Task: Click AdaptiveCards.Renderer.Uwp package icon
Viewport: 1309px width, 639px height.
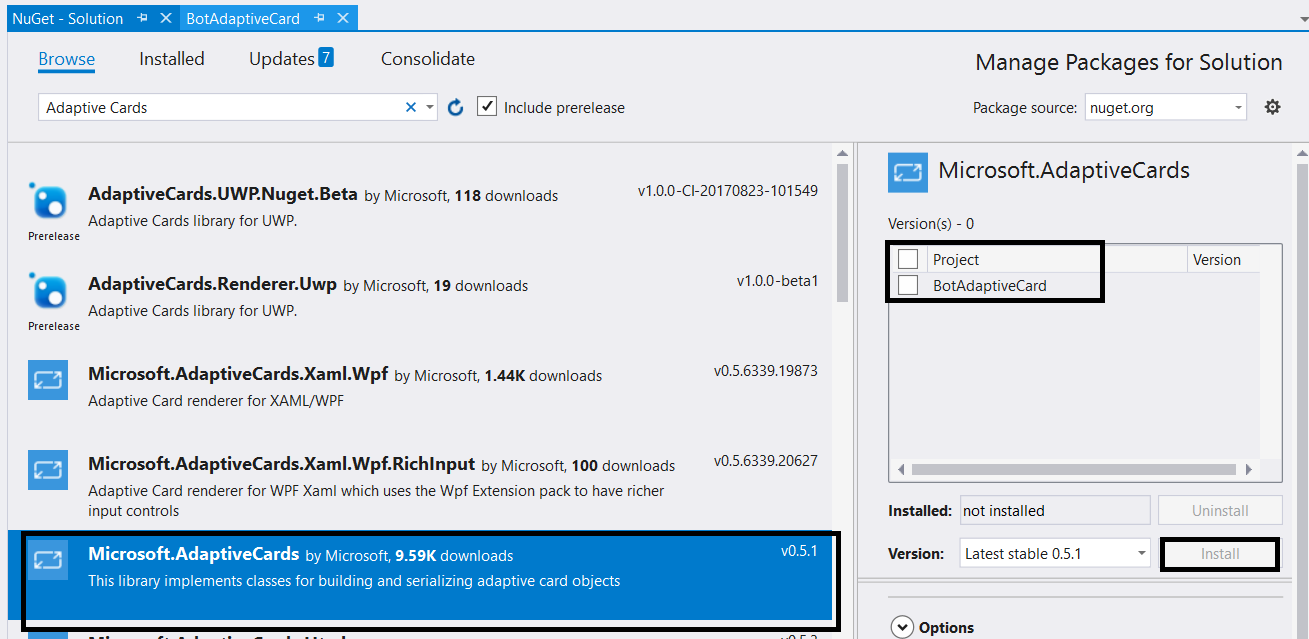Action: click(x=49, y=292)
